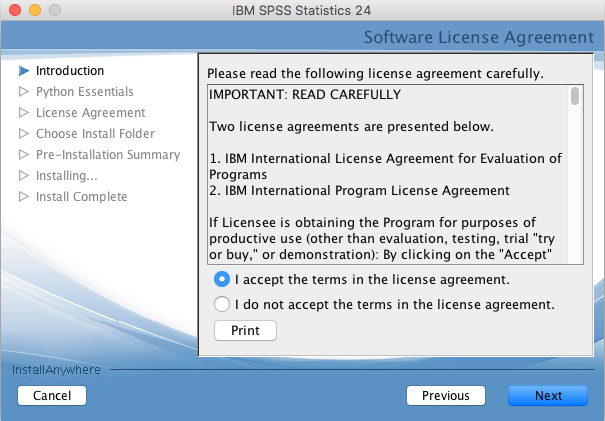Click 'Please read the following license agreement' text
This screenshot has height=421, width=605.
(375, 73)
